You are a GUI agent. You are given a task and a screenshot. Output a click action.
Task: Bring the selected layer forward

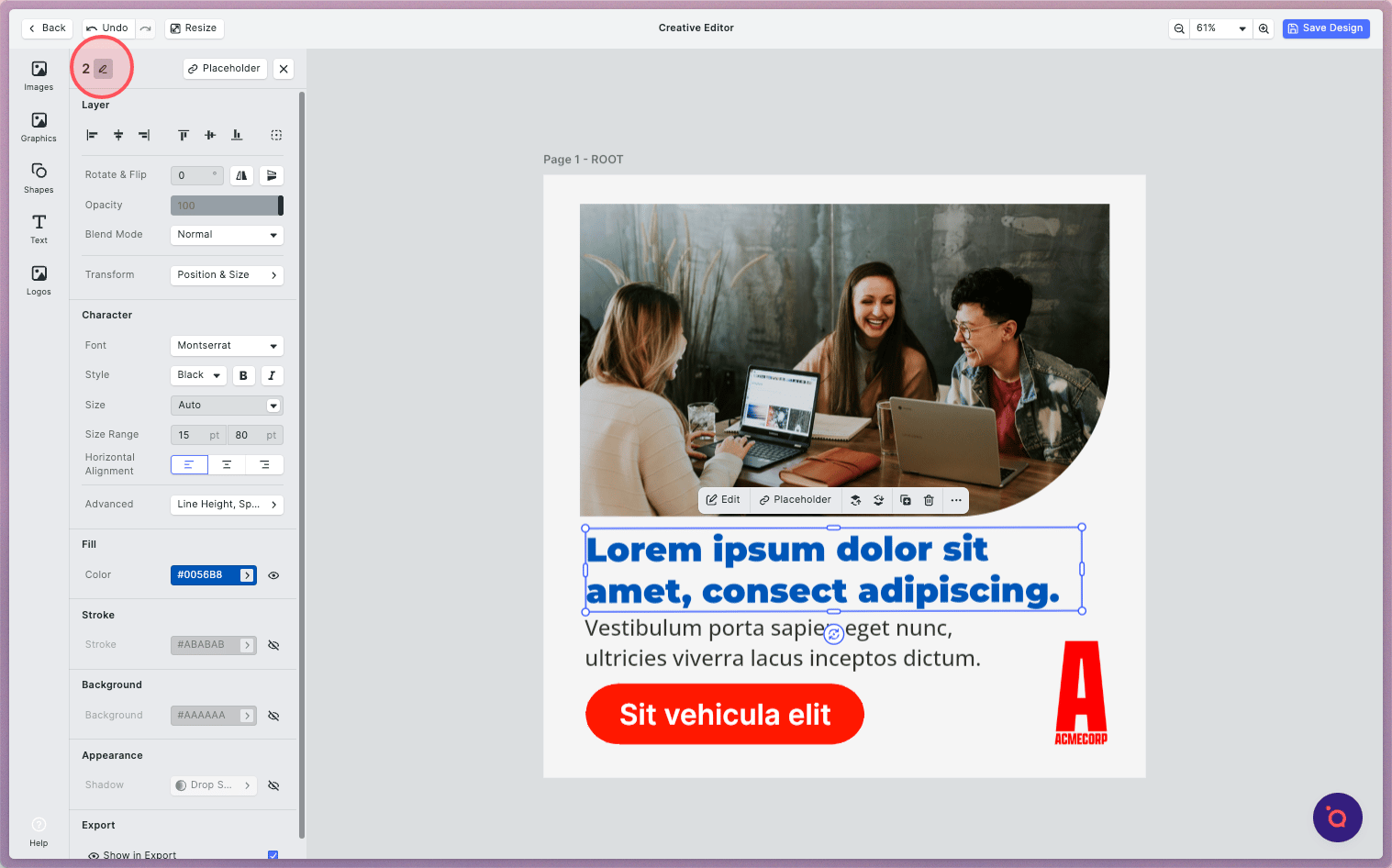click(856, 500)
